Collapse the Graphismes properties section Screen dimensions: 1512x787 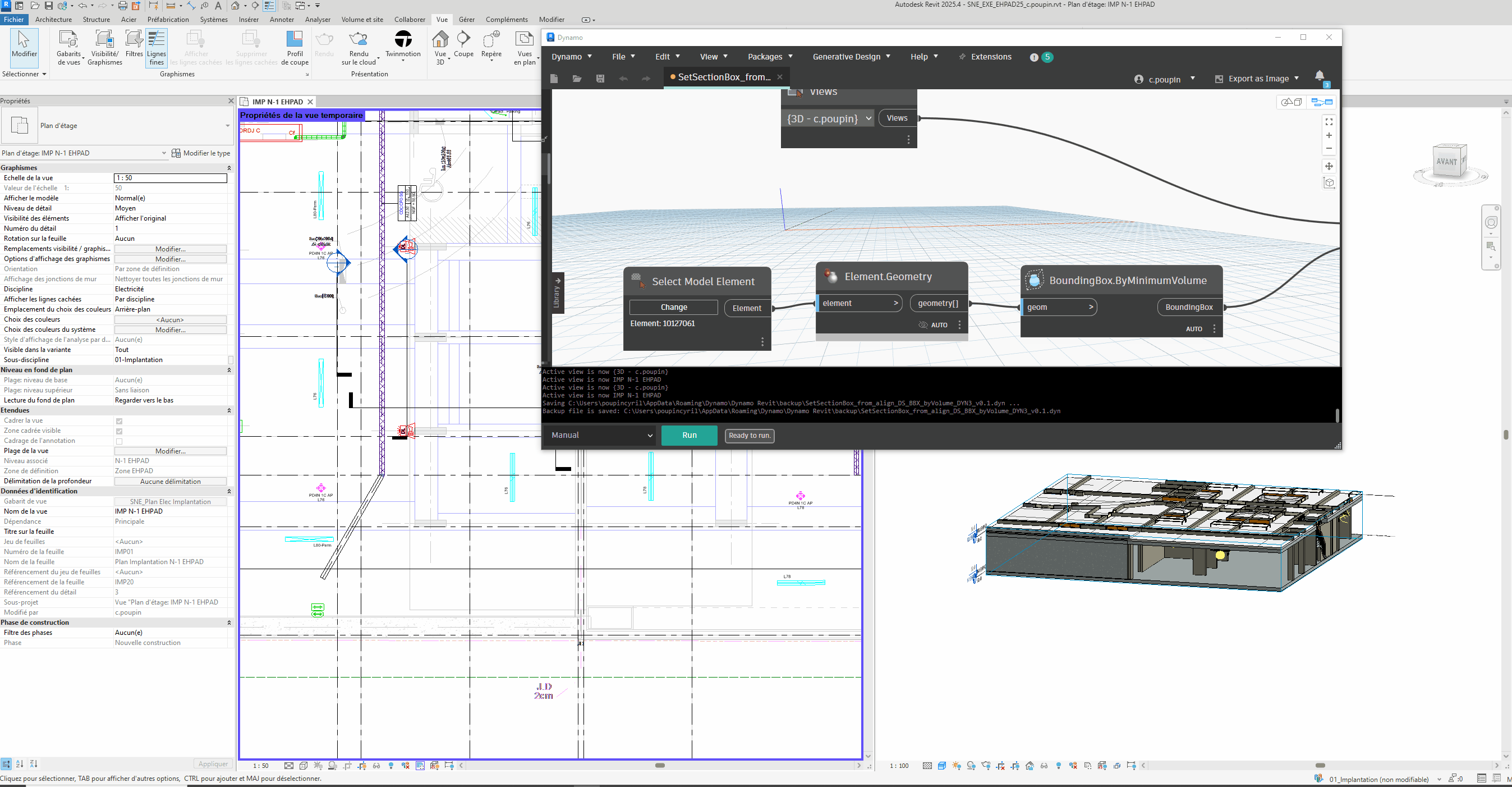tap(229, 168)
